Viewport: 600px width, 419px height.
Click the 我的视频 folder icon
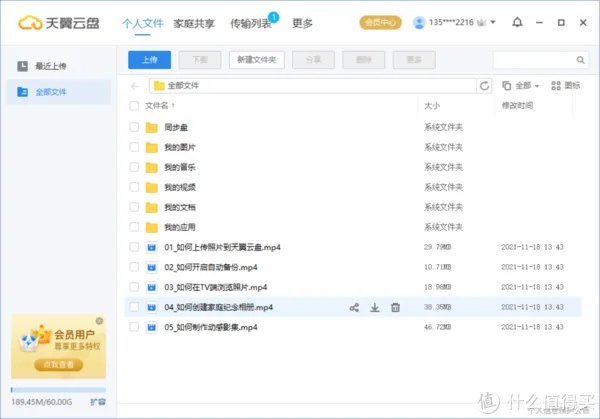pos(152,187)
